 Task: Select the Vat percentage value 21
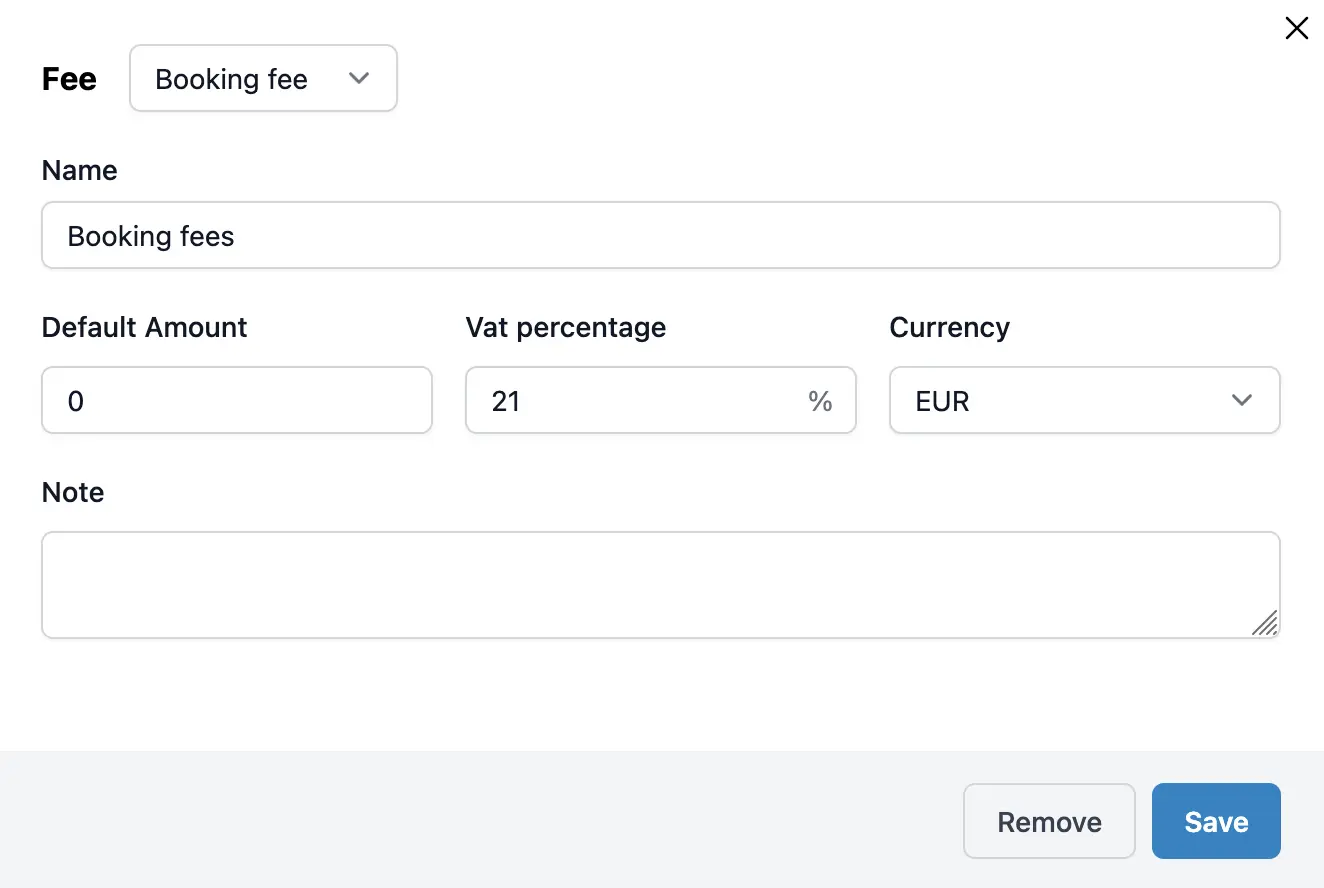[507, 400]
